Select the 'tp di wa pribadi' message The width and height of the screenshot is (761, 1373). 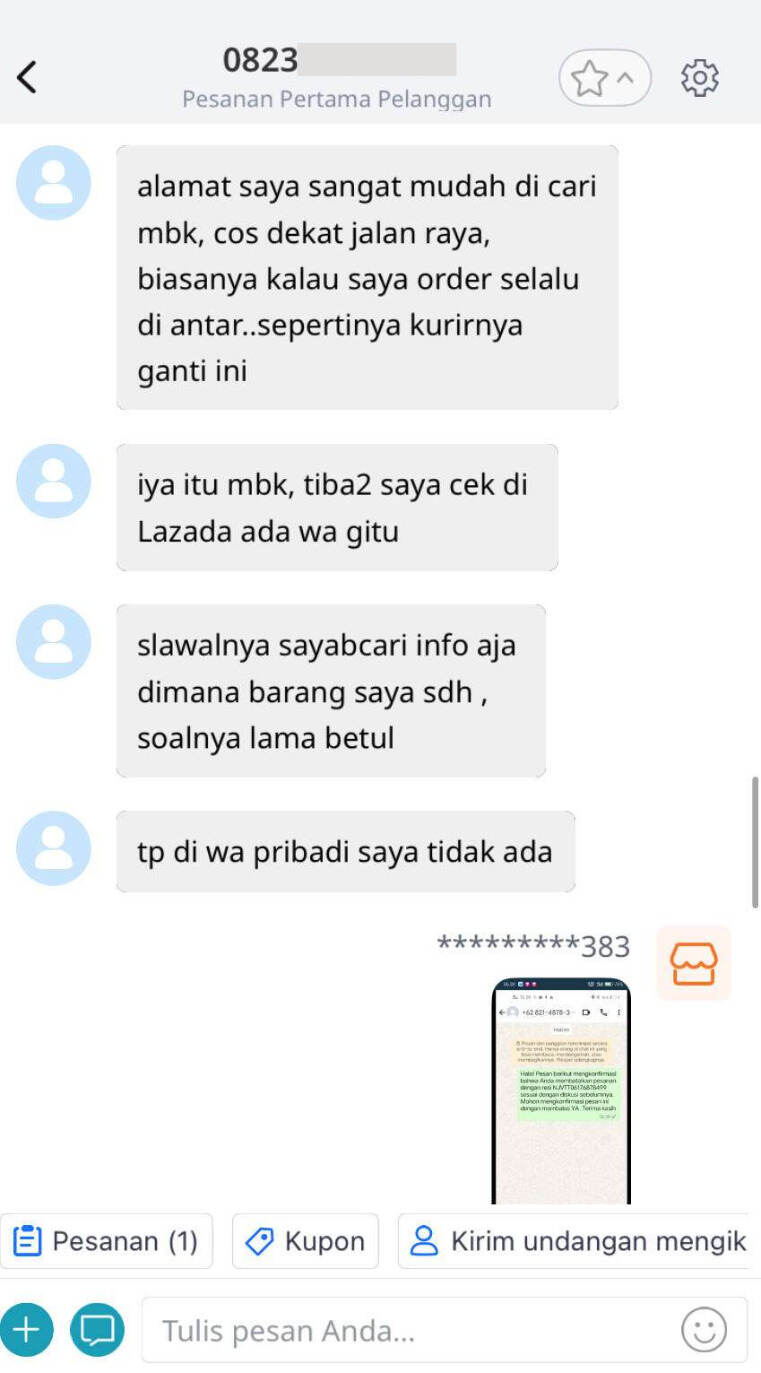(345, 852)
